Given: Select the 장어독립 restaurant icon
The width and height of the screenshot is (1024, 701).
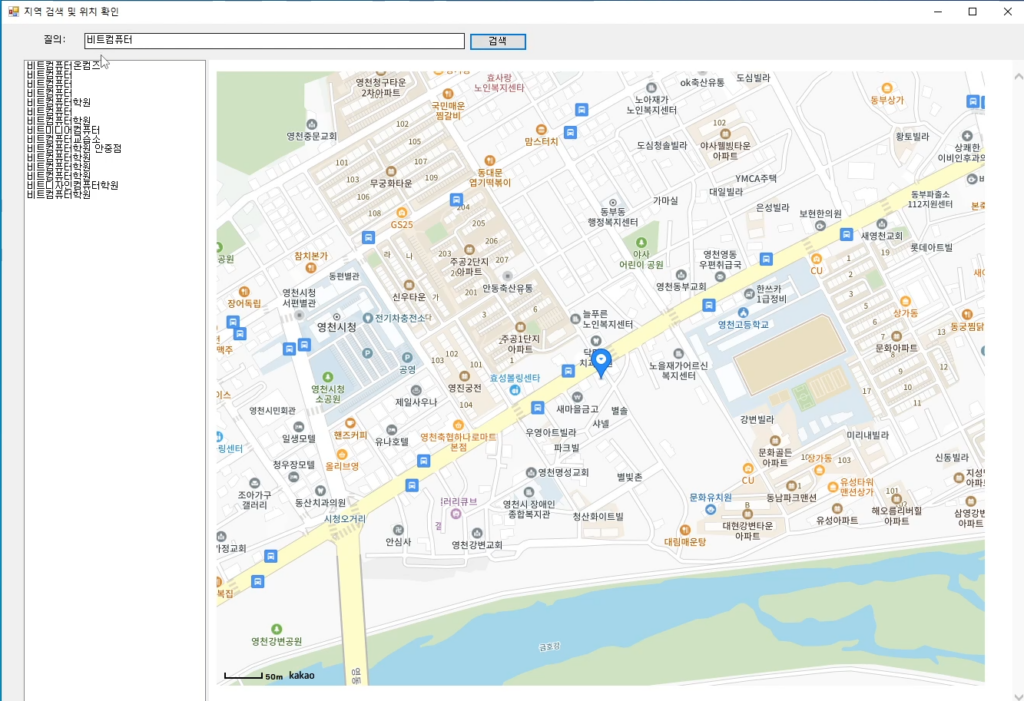Looking at the screenshot, I should coord(244,291).
